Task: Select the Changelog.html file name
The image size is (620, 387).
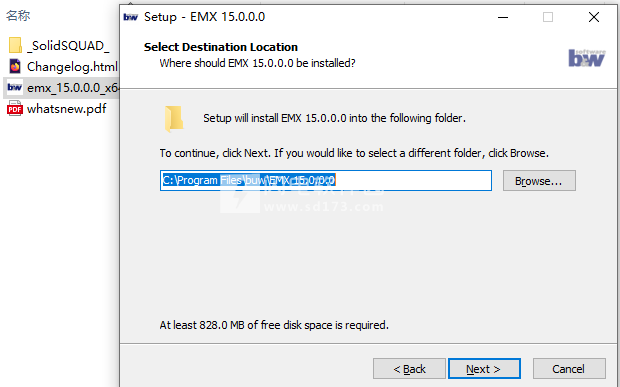Action: coord(72,66)
